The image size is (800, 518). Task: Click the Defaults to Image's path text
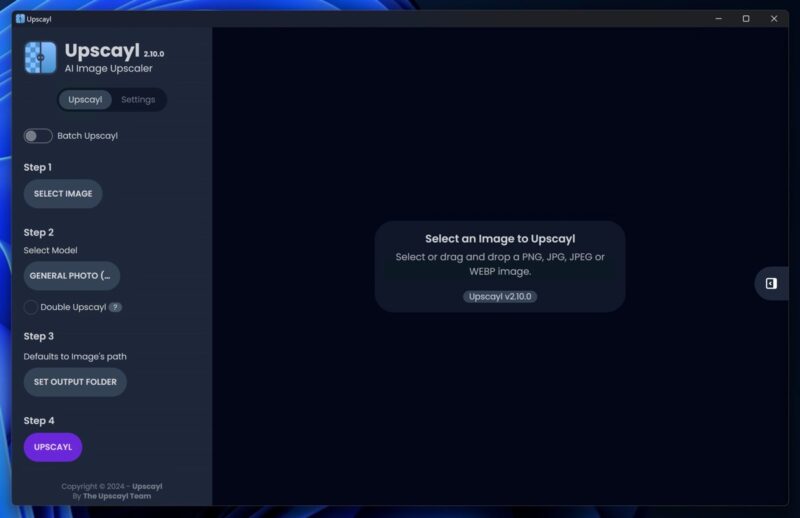[x=75, y=357]
